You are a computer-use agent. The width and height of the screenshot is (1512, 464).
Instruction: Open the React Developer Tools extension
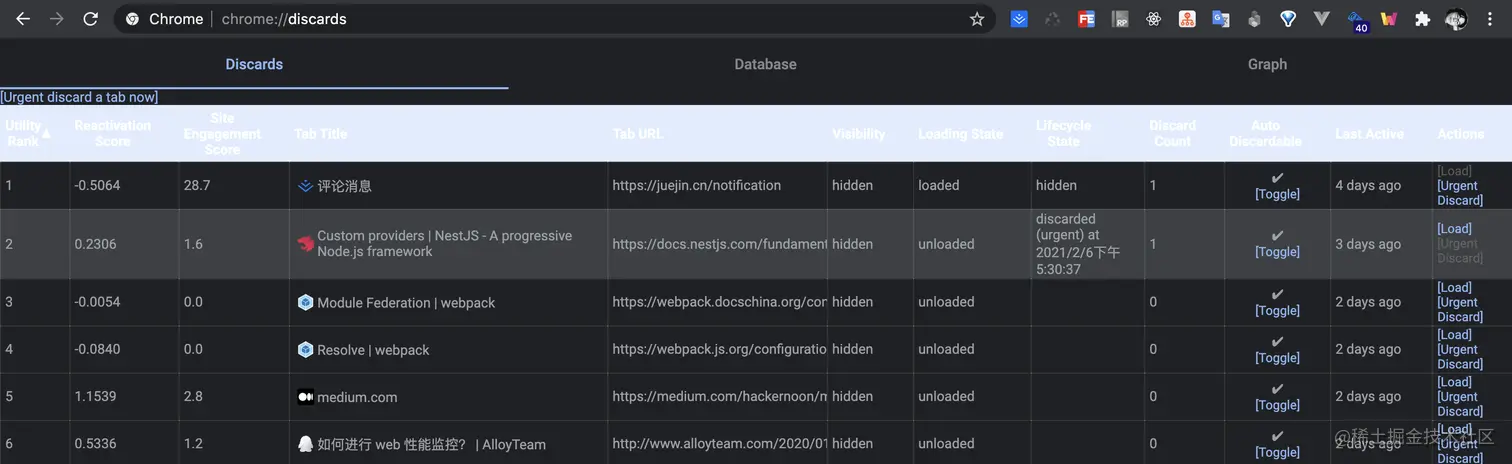click(x=1153, y=19)
